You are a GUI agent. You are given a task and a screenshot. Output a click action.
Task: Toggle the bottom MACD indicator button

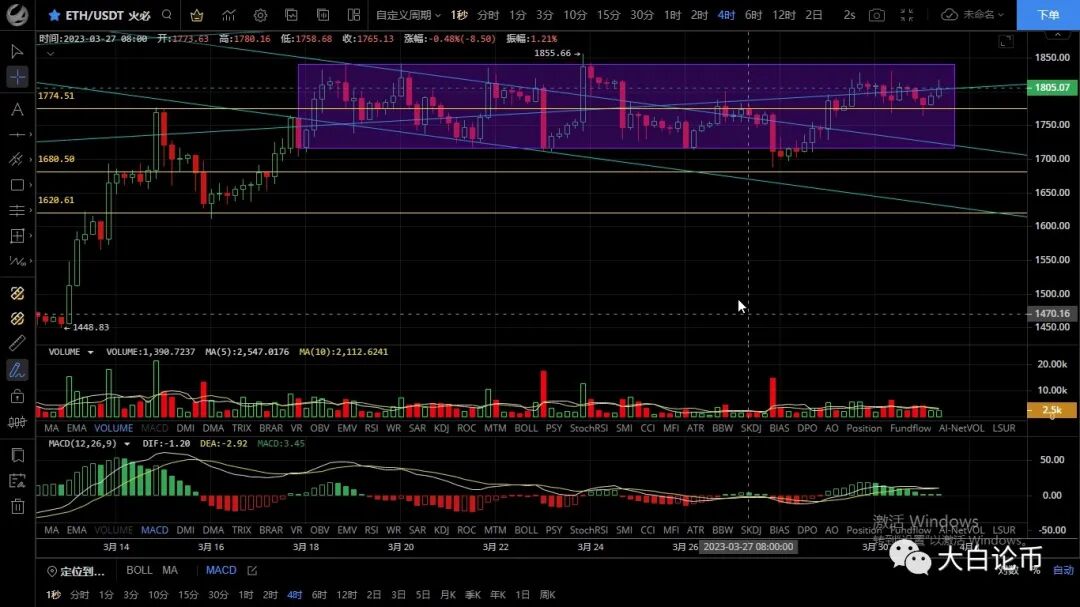(x=220, y=570)
